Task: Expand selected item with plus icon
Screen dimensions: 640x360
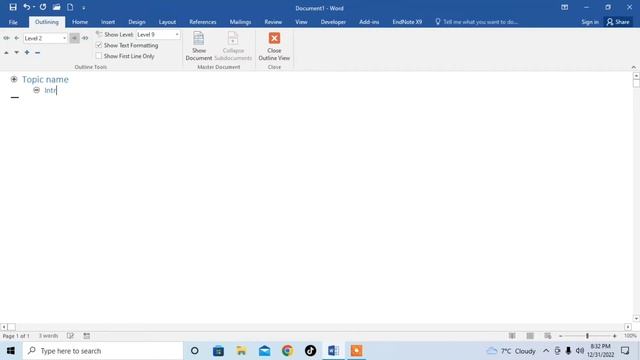Action: [x=27, y=52]
